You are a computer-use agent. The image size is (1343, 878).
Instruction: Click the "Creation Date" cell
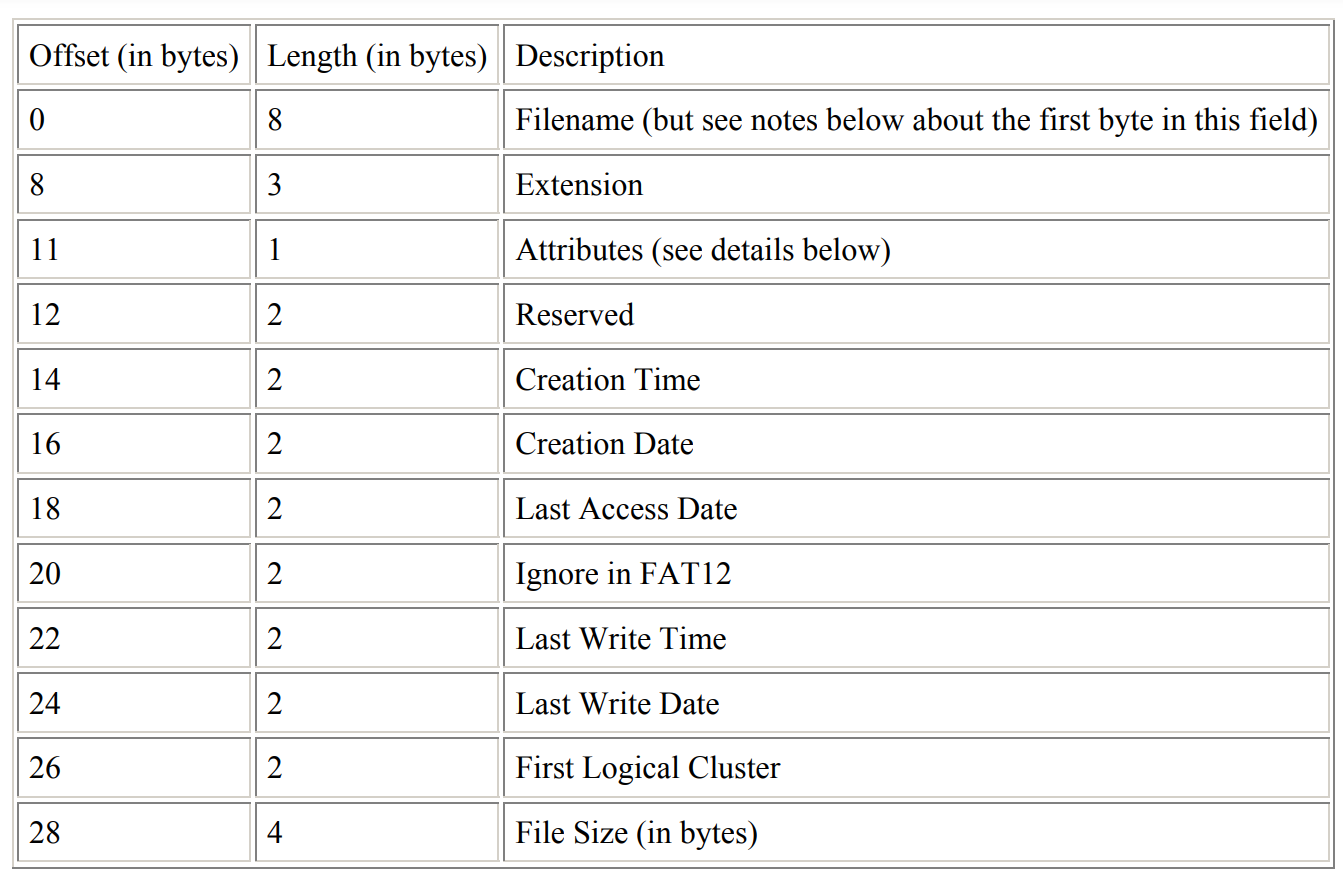pyautogui.click(x=604, y=444)
